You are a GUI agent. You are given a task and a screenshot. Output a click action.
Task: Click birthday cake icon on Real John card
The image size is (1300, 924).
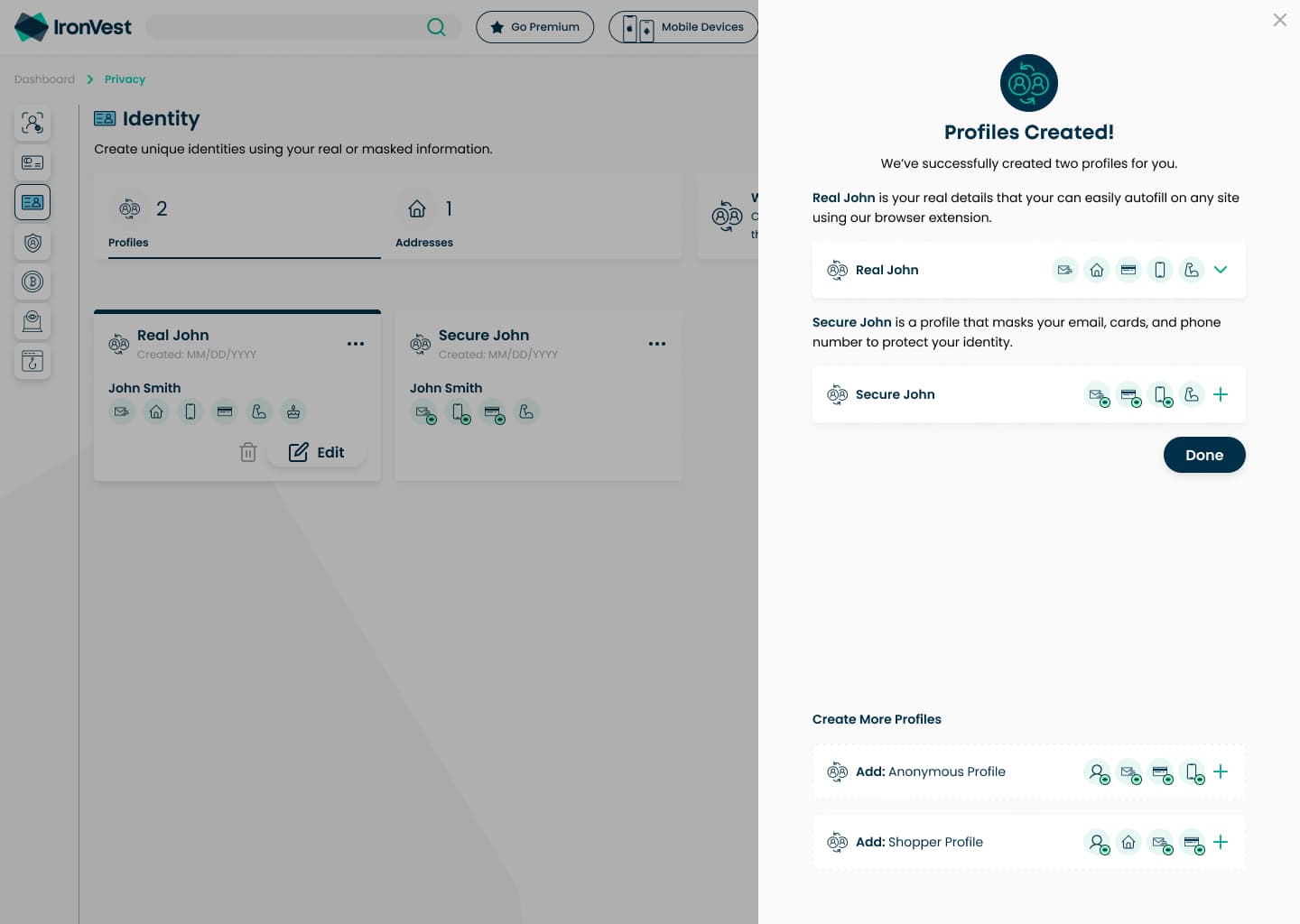coord(293,411)
